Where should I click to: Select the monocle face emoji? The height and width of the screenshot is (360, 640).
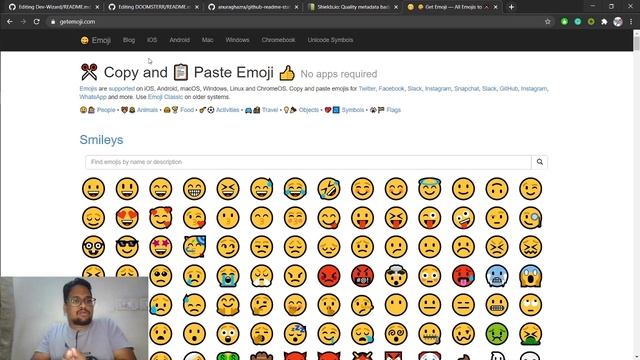coord(531,218)
